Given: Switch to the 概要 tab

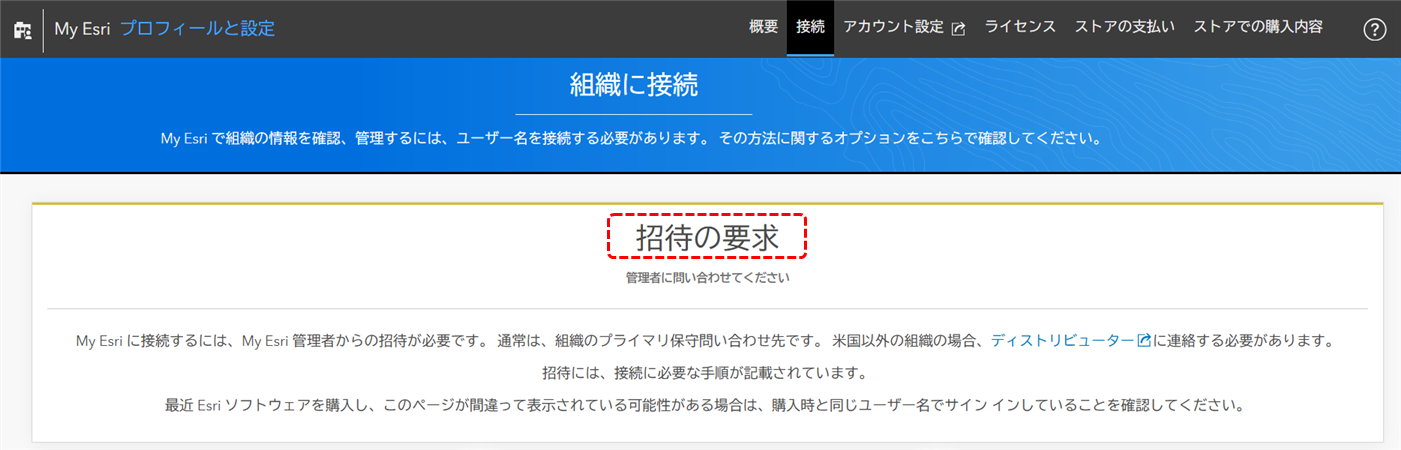Looking at the screenshot, I should coord(763,27).
